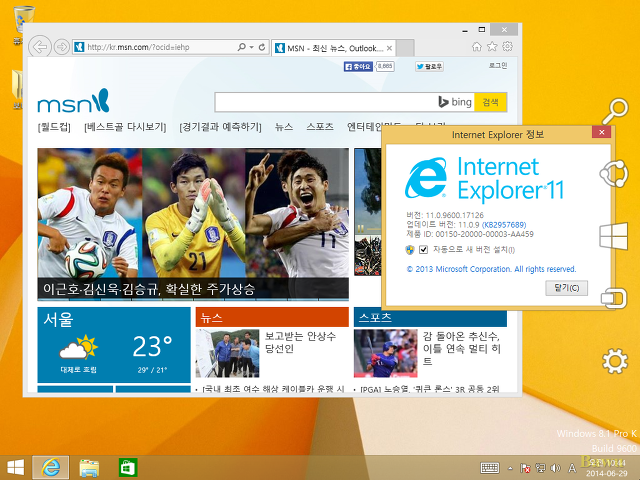Screen dimensions: 640x480
Task: Click the IME language A indicator
Action: [x=572, y=468]
